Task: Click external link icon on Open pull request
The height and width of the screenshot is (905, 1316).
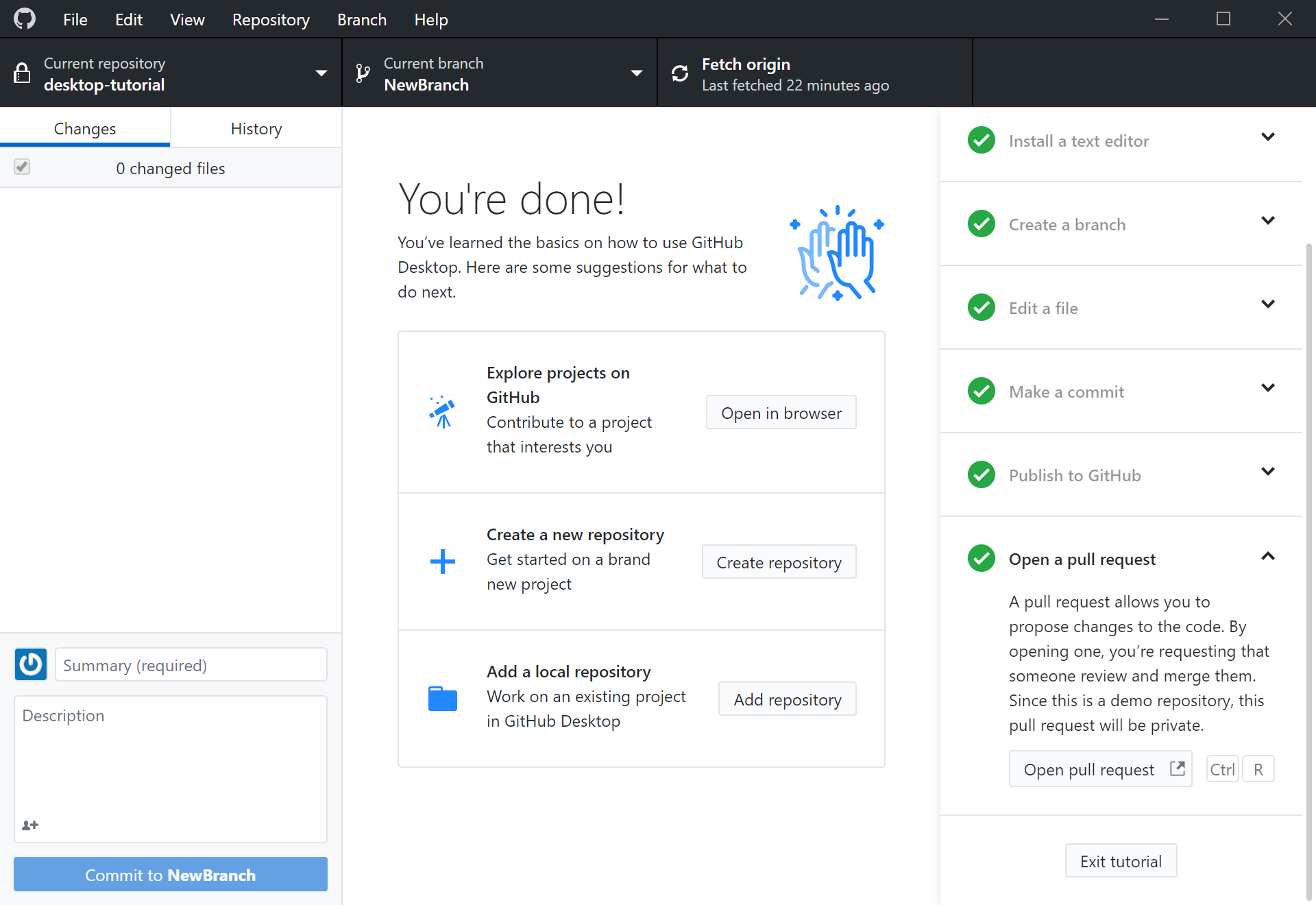Action: coord(1177,769)
